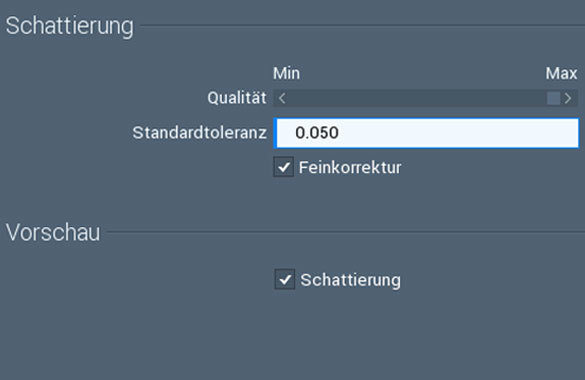Click the Min label above slider

tap(286, 73)
